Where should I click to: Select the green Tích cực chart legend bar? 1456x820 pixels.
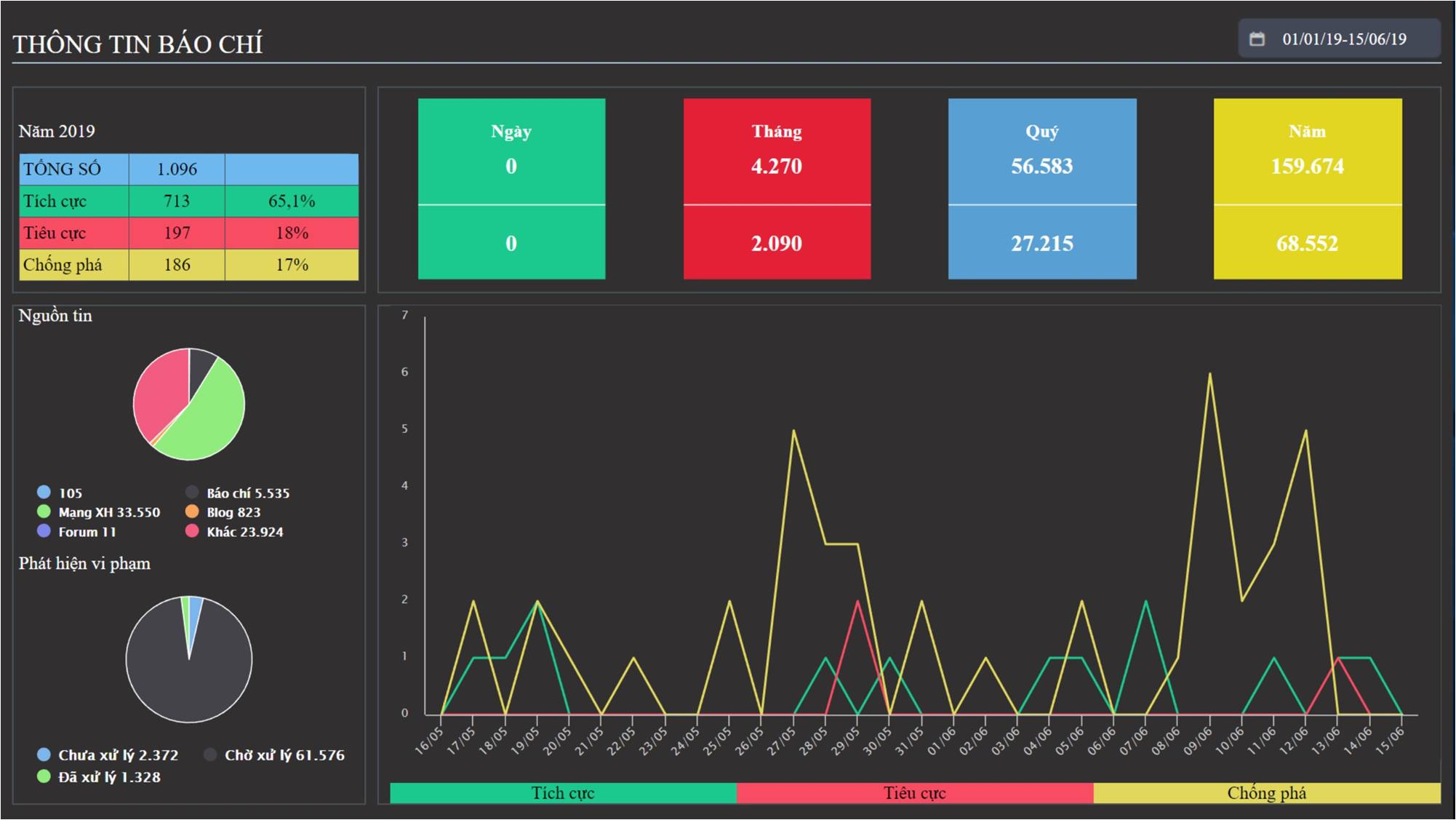pos(563,793)
